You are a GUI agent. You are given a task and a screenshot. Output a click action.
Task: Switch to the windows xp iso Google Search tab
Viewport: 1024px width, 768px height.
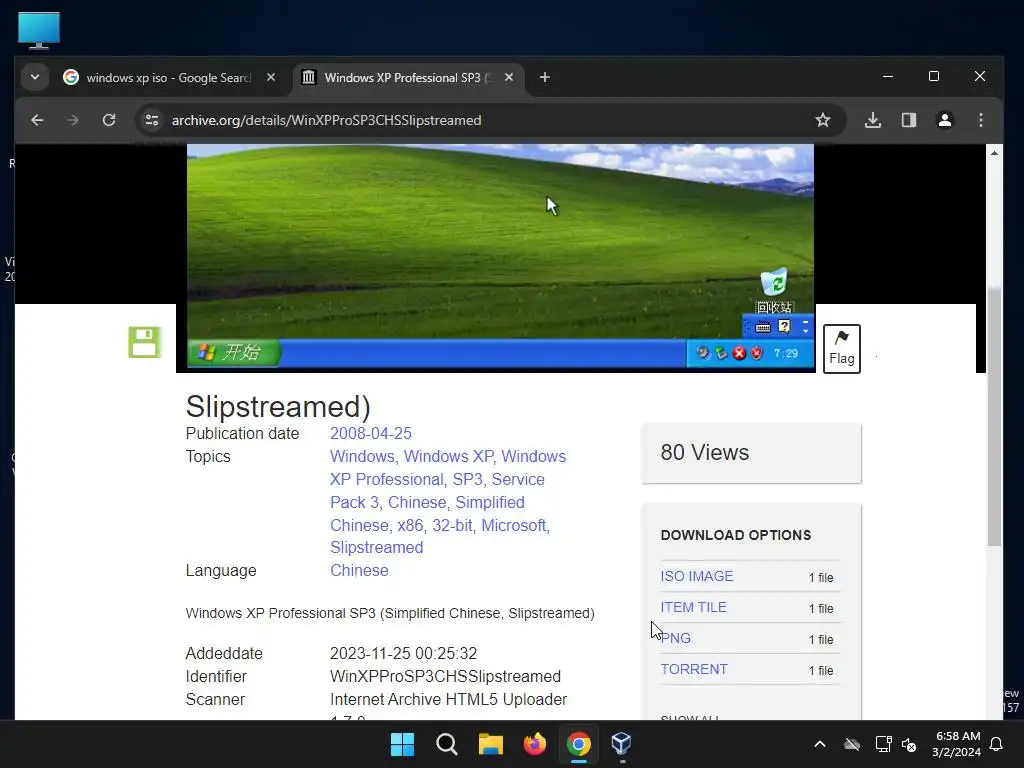(x=168, y=78)
